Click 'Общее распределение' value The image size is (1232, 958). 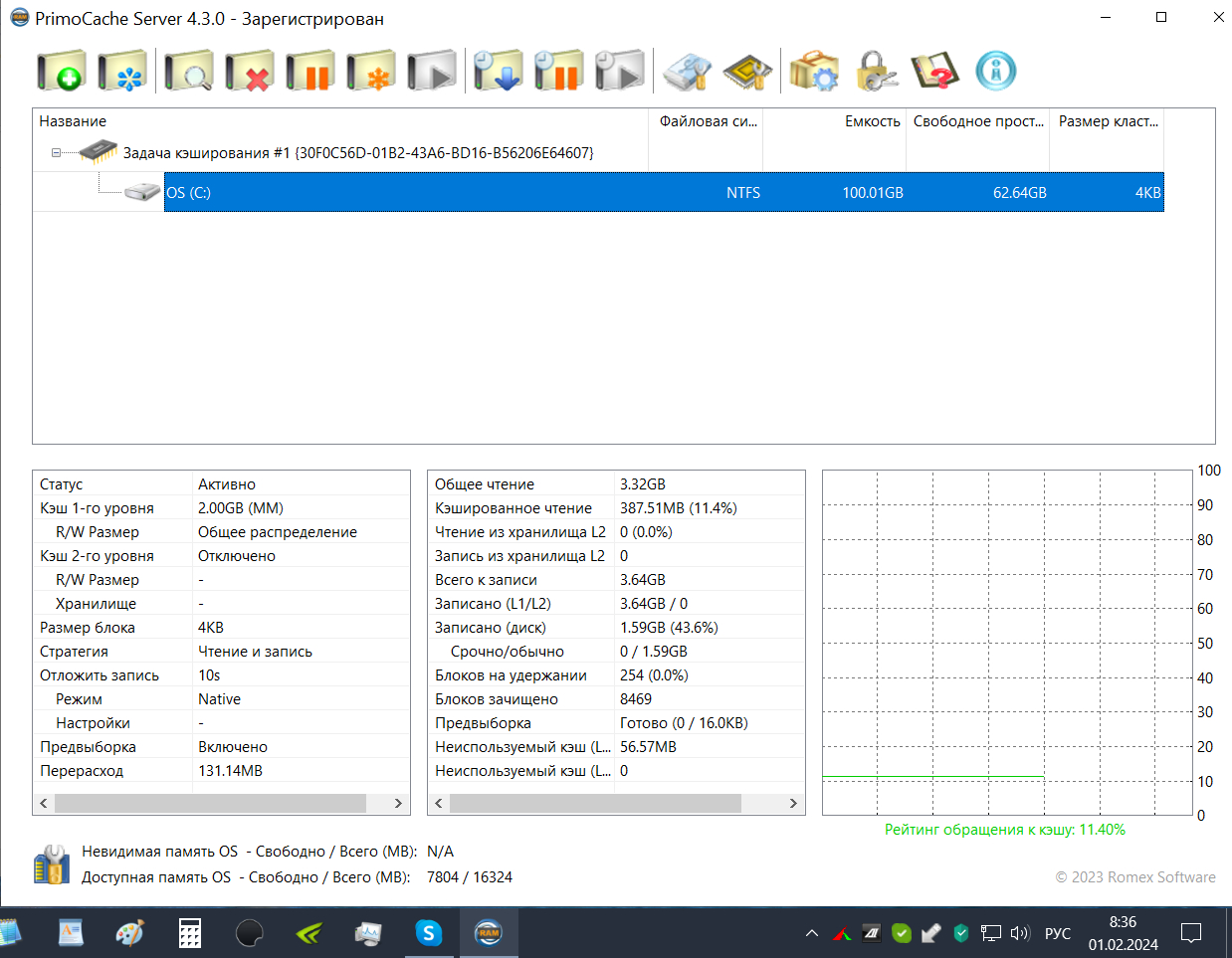click(x=278, y=532)
